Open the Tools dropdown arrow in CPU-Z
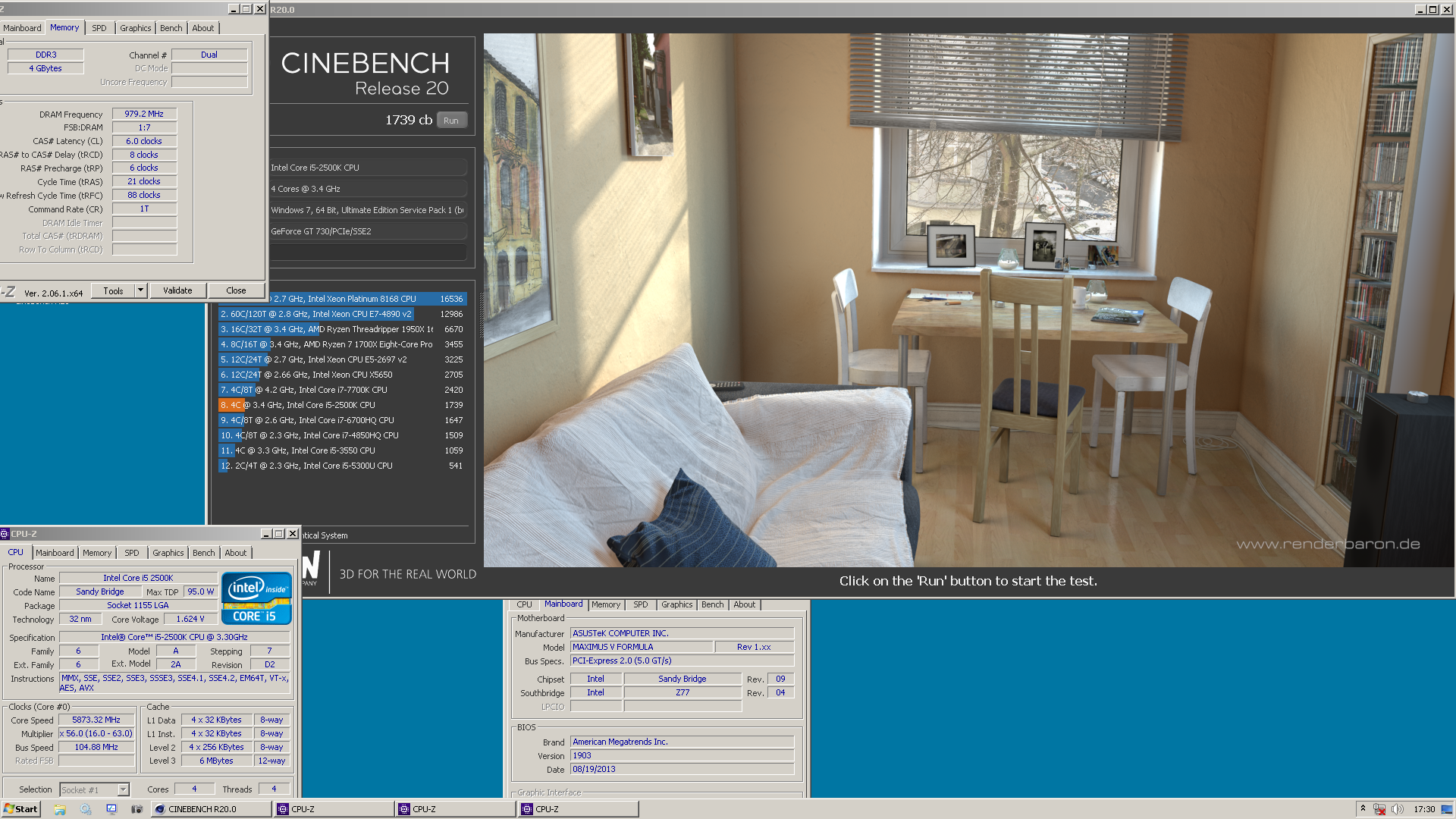1456x819 pixels. pyautogui.click(x=140, y=290)
